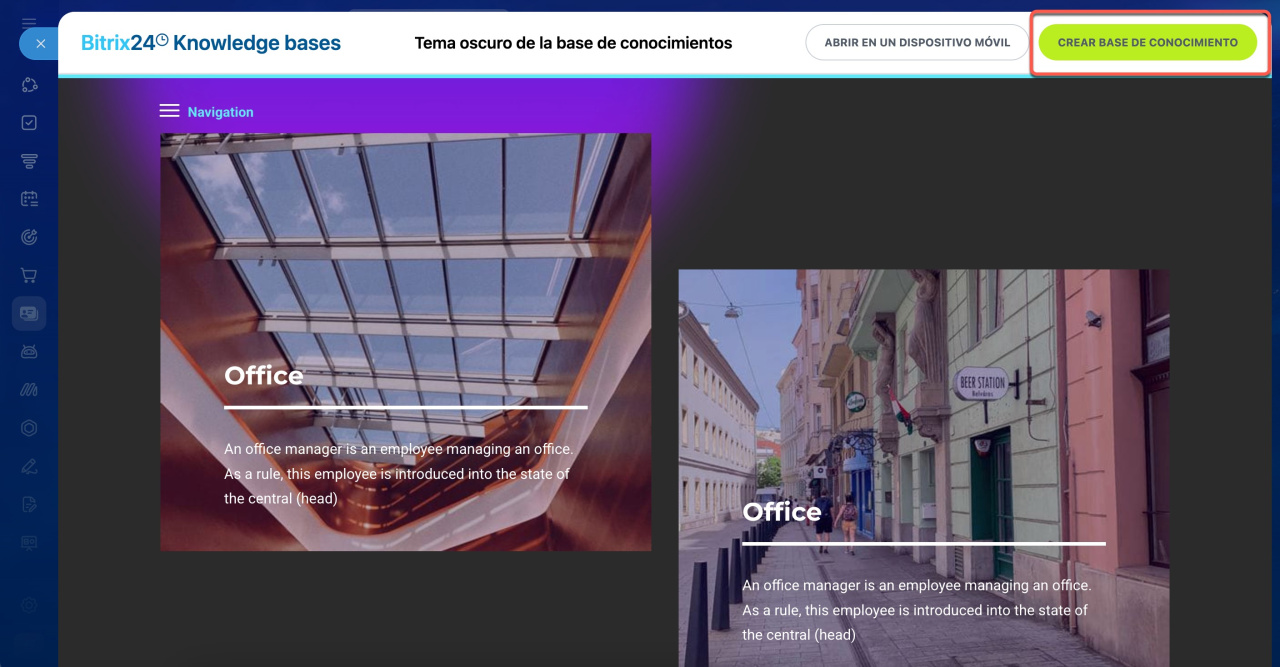Click the Navigation label link
The height and width of the screenshot is (667, 1280).
pos(220,112)
